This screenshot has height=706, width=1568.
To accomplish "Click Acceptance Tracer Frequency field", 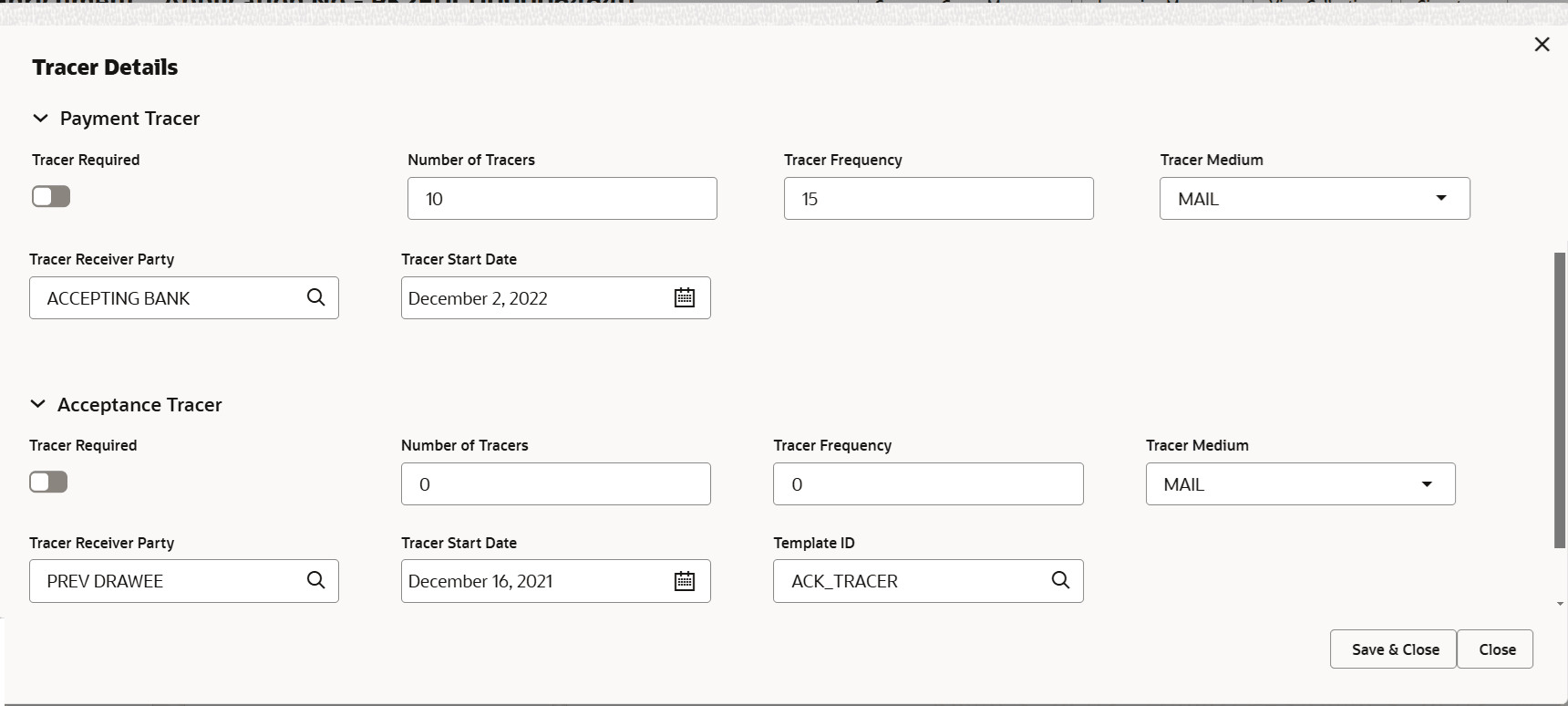I will click(x=927, y=484).
